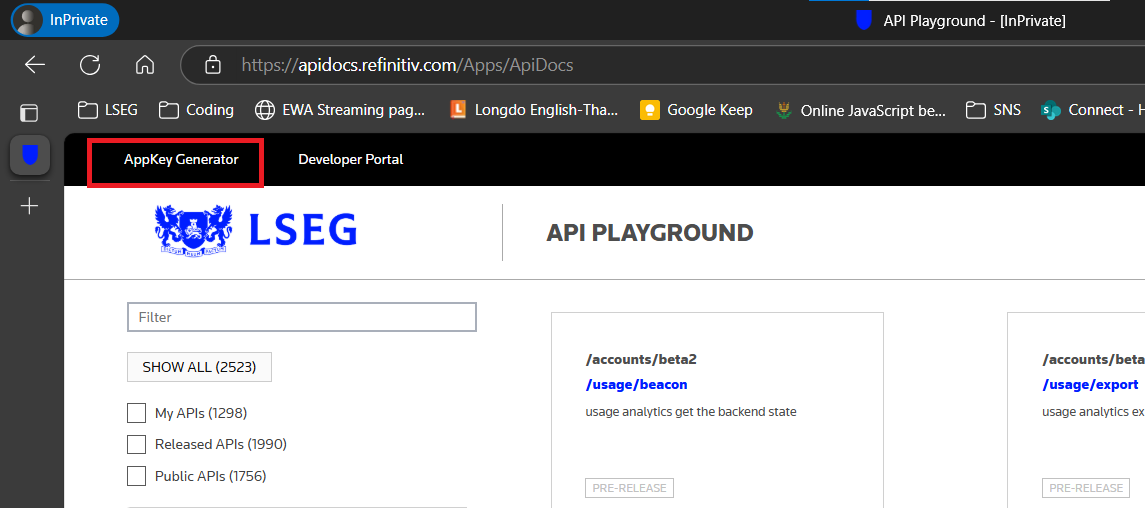Open Online JavaScript beautifier bookmark
Image resolution: width=1145 pixels, height=508 pixels.
[860, 110]
